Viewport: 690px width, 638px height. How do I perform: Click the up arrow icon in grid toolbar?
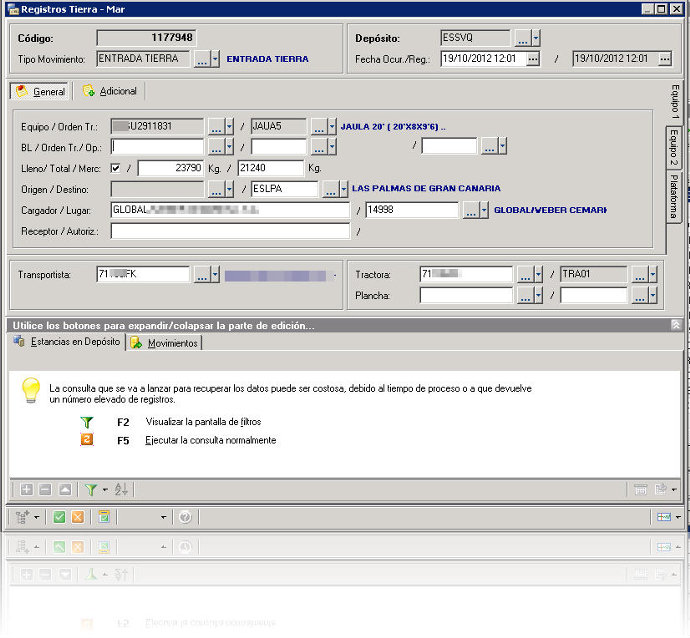[x=65, y=489]
